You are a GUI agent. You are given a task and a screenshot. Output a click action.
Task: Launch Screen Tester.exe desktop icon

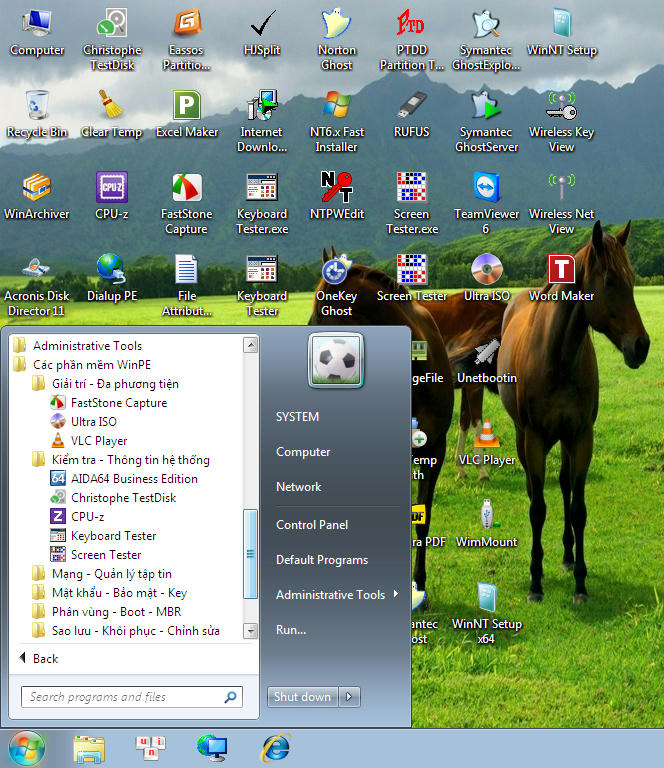pos(411,203)
